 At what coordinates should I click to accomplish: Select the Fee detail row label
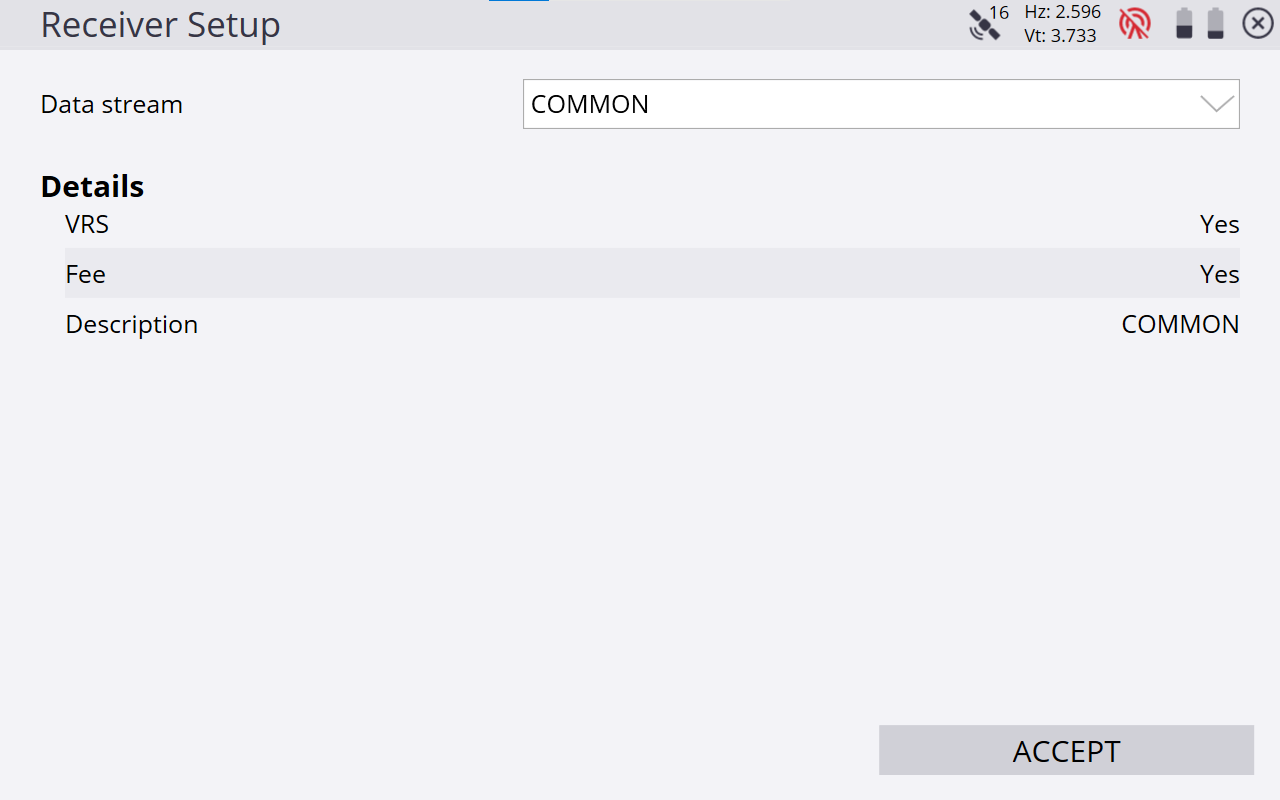click(x=86, y=274)
